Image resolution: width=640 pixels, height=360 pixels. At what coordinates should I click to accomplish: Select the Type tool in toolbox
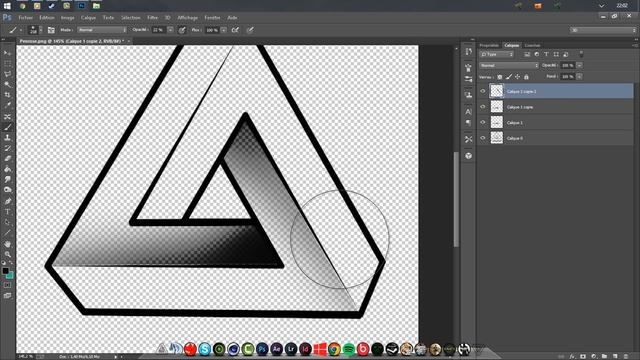pyautogui.click(x=7, y=211)
